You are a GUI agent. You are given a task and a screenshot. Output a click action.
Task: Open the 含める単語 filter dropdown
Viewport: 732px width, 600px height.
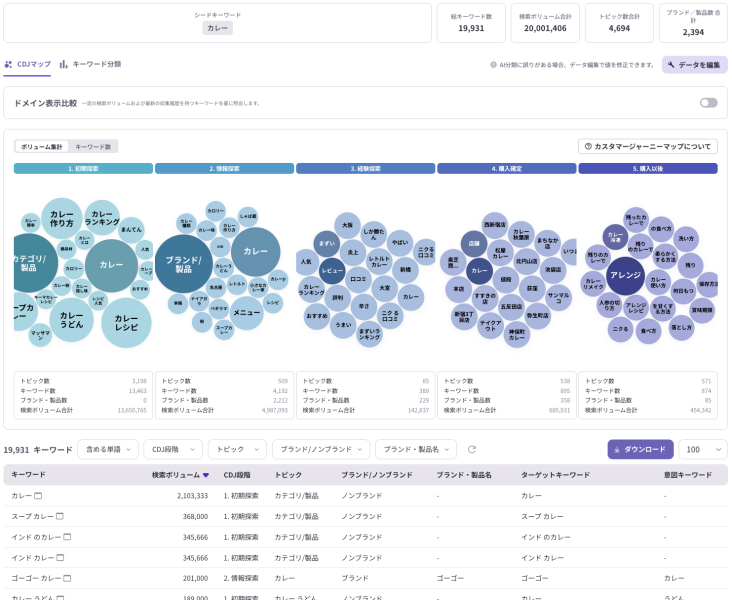point(108,450)
